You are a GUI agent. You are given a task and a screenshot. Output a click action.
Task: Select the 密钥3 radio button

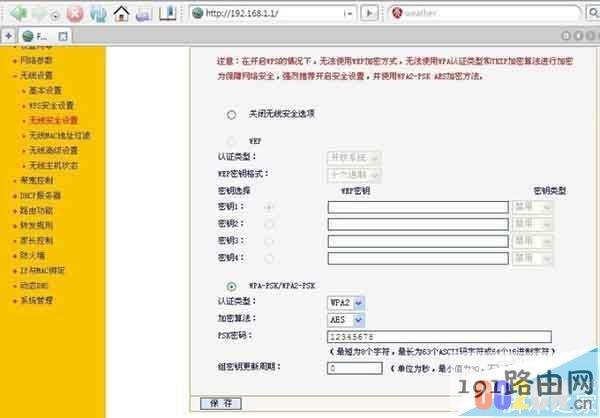269,241
